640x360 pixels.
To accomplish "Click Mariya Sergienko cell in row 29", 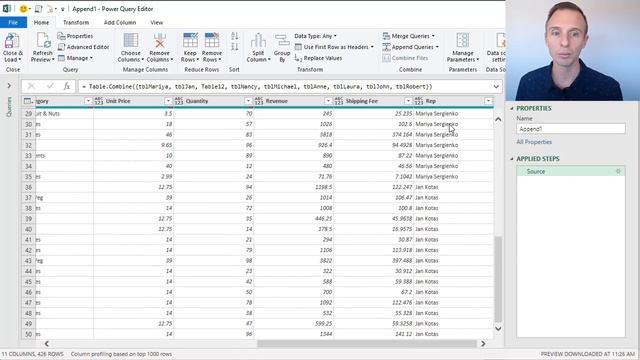I will pyautogui.click(x=453, y=113).
